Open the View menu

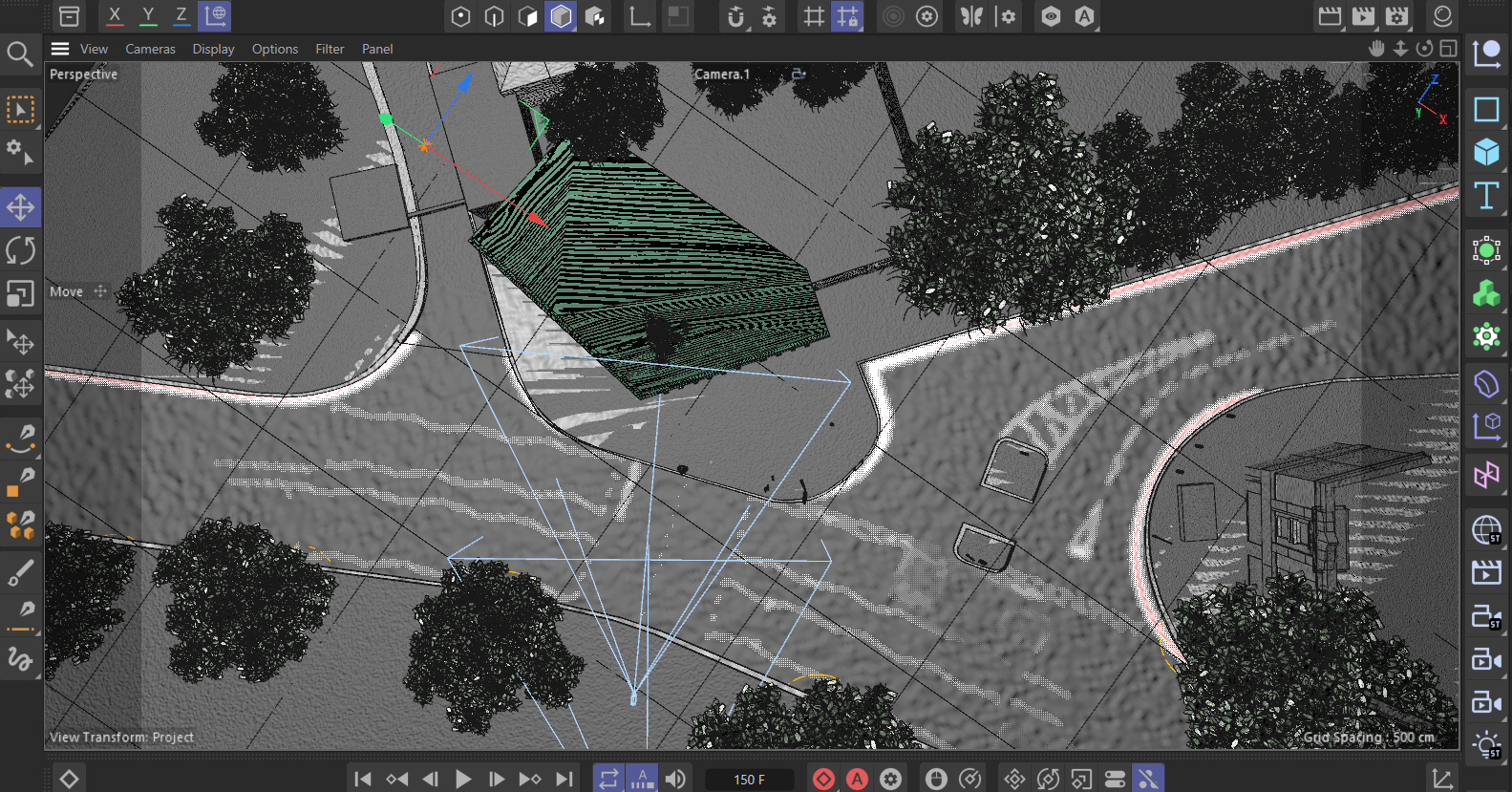94,49
